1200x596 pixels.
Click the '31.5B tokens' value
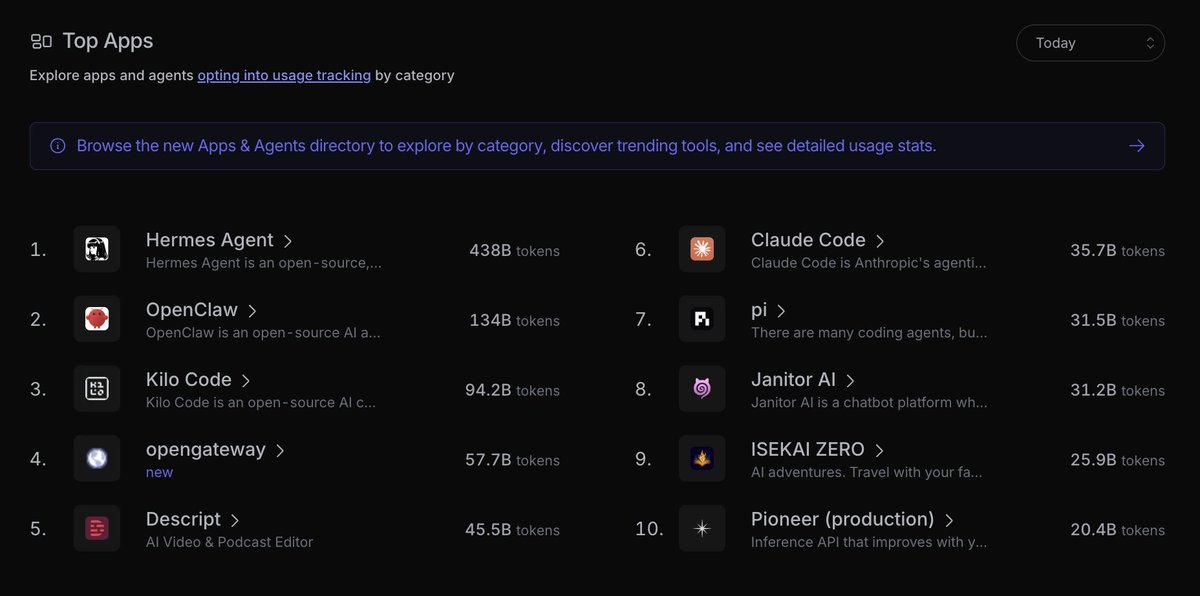1117,321
